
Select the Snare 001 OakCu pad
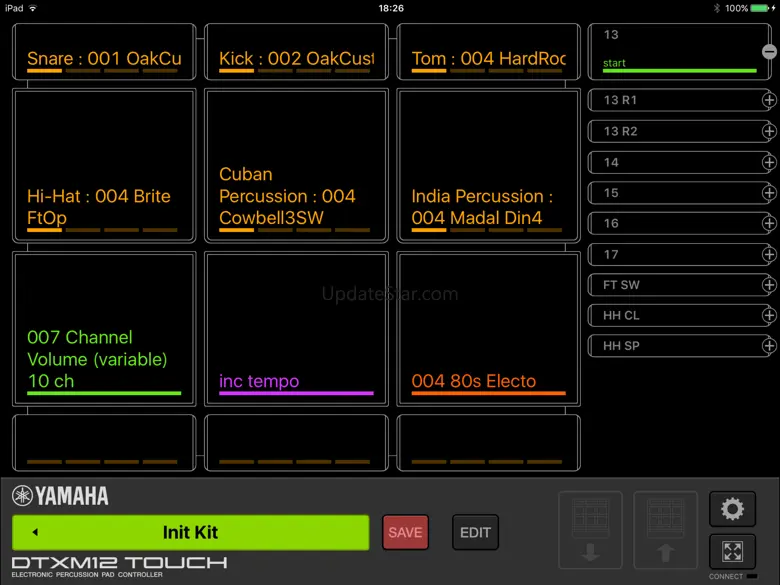pos(104,52)
